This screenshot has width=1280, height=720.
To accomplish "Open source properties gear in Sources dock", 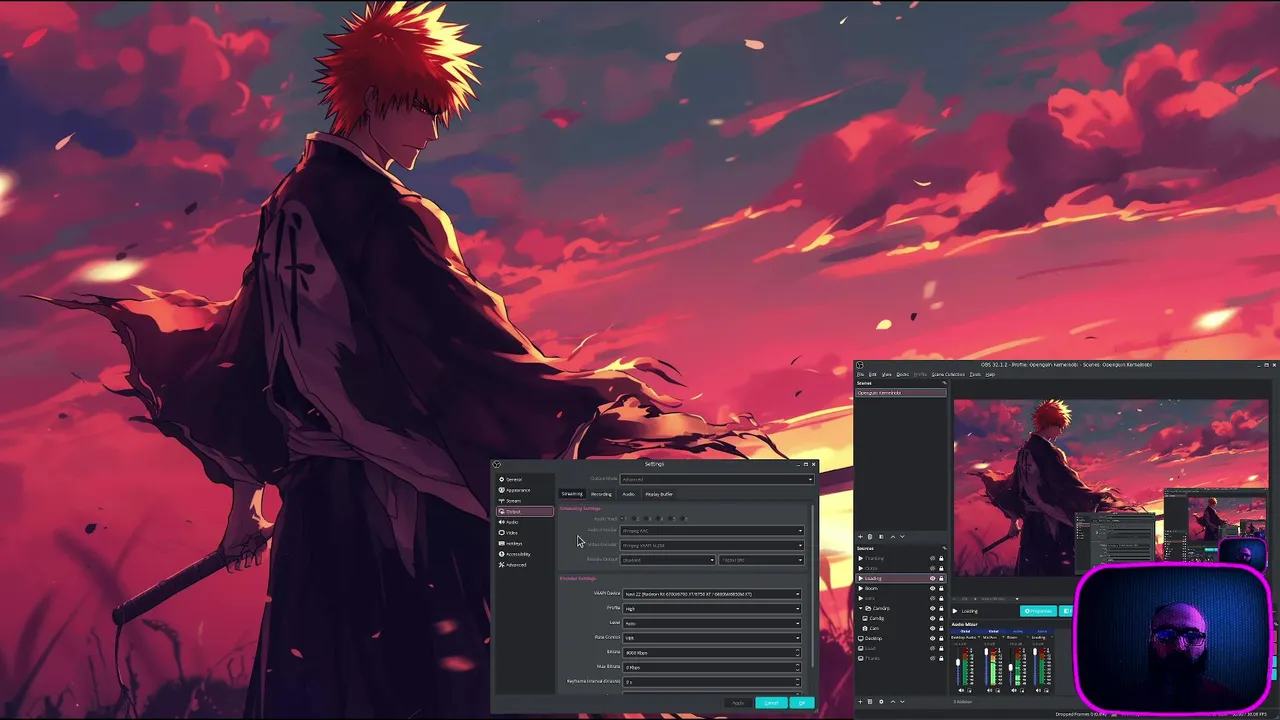I will point(881,702).
